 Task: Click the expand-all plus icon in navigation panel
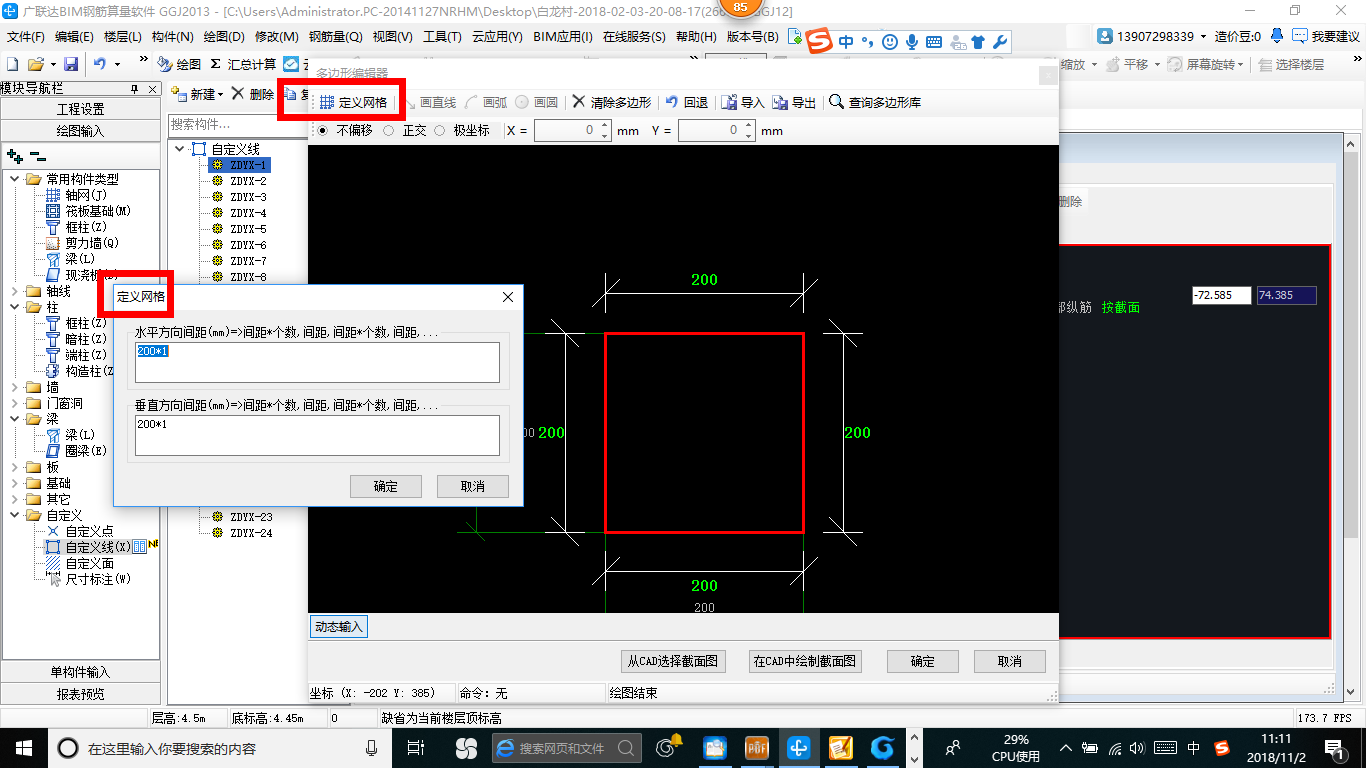pyautogui.click(x=15, y=156)
